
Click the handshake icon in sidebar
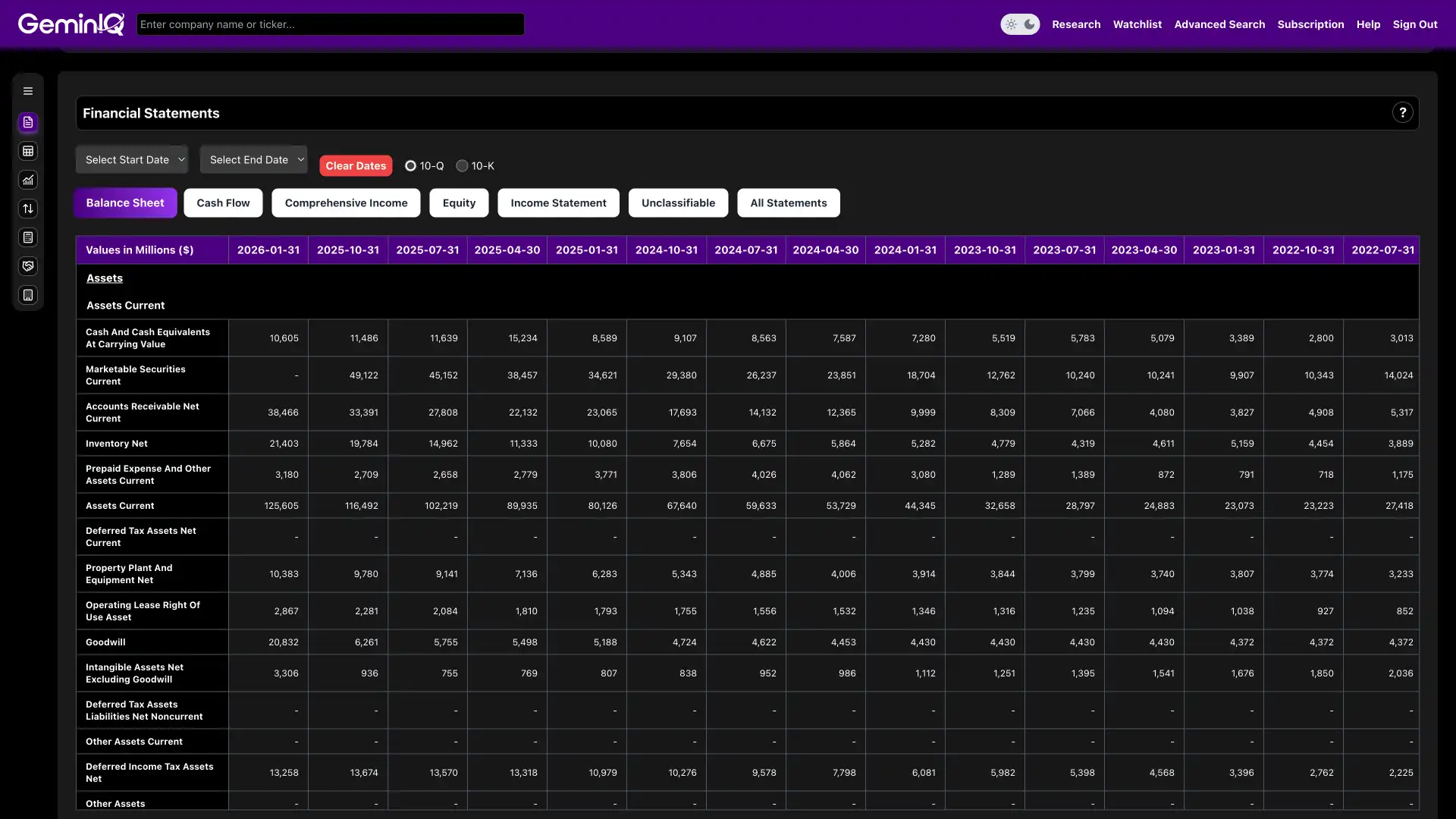click(x=28, y=266)
